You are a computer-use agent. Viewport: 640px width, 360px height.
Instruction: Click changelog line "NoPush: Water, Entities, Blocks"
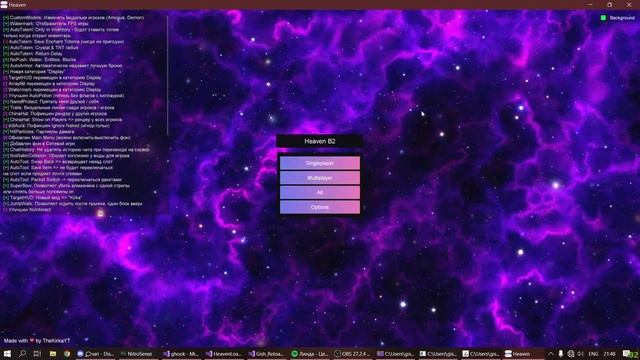39,60
